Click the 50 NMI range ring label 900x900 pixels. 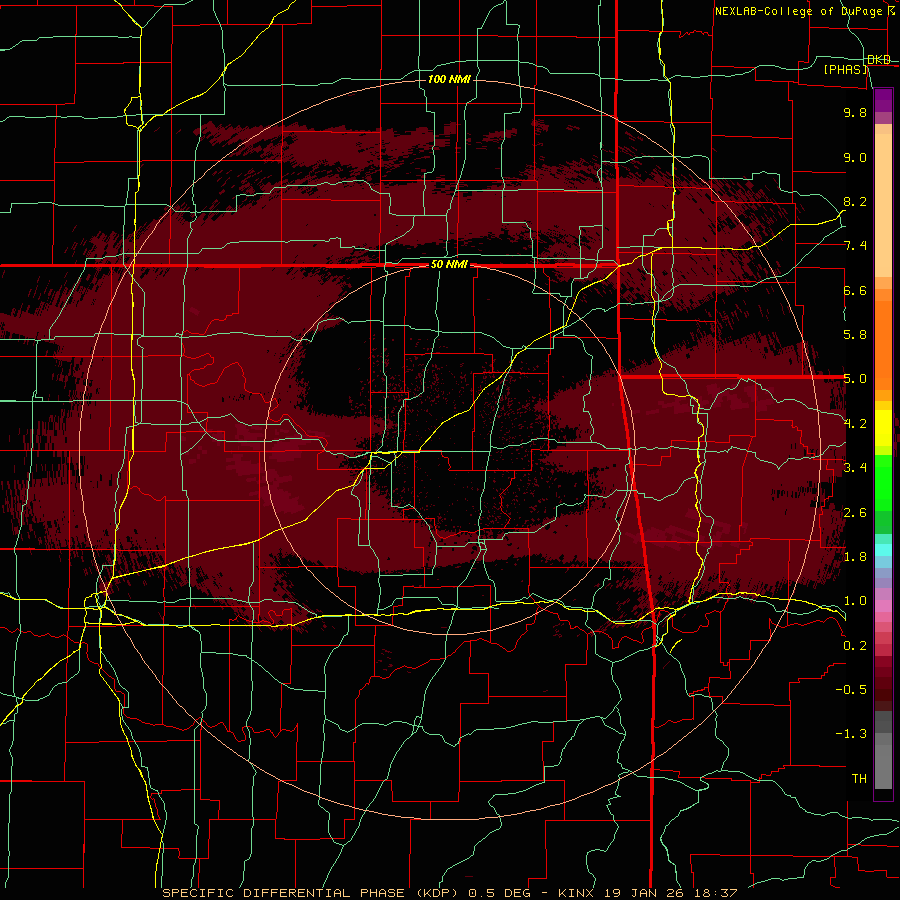(449, 265)
